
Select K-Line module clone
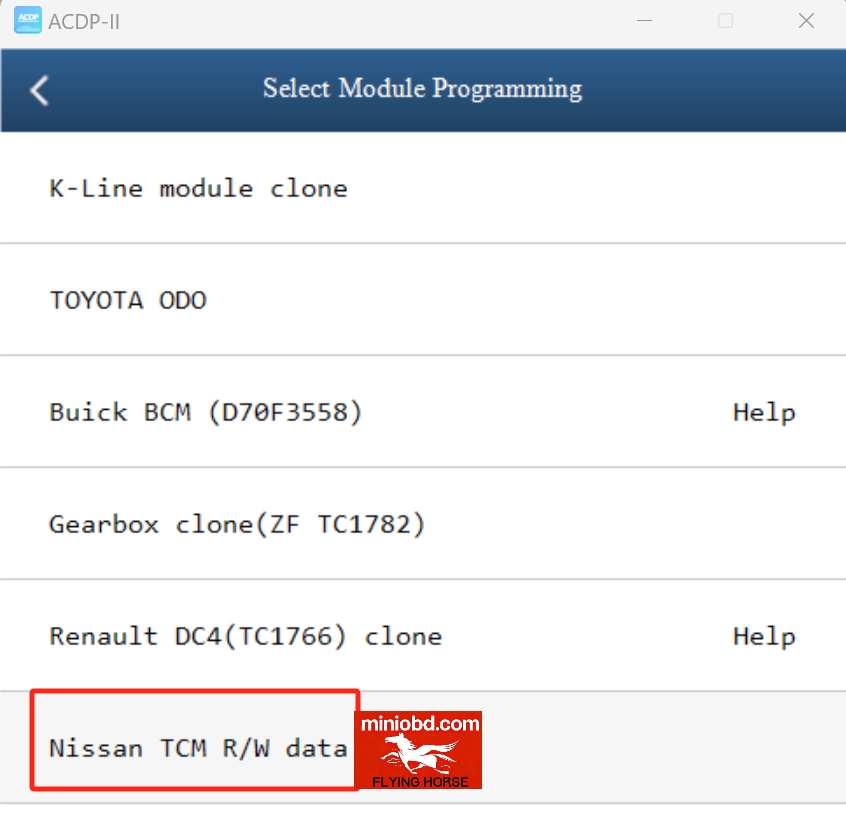(x=198, y=188)
